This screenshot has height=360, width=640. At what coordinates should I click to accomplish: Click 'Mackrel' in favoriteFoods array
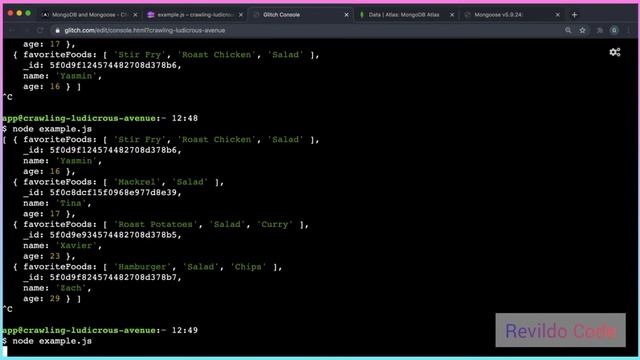[137, 182]
